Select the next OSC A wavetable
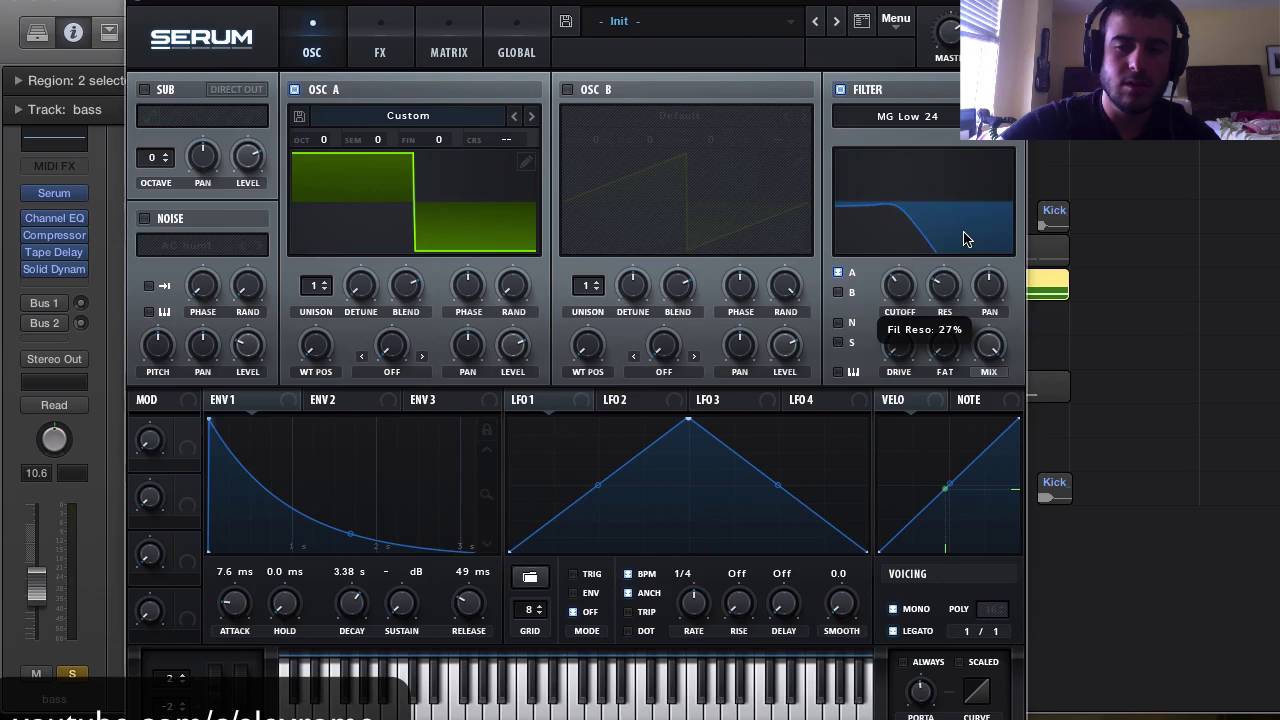The width and height of the screenshot is (1280, 720). (531, 116)
